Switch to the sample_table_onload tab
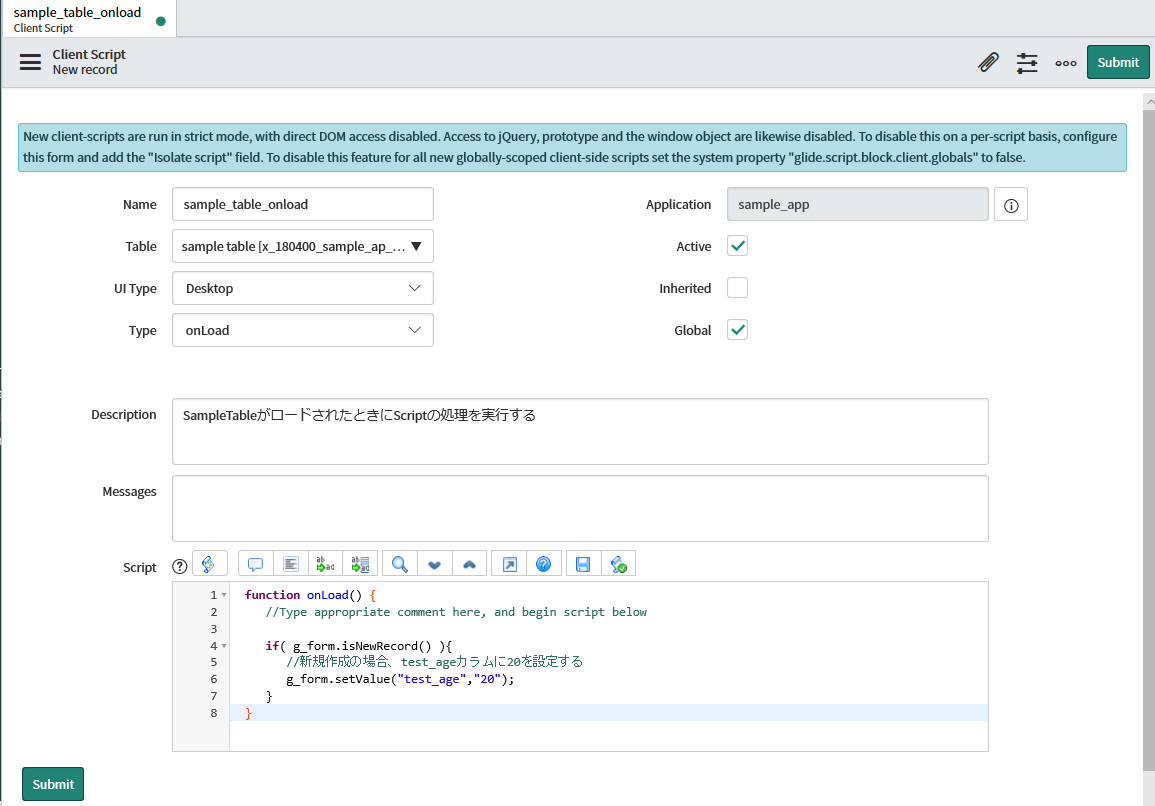The height and width of the screenshot is (806, 1155). 78,19
